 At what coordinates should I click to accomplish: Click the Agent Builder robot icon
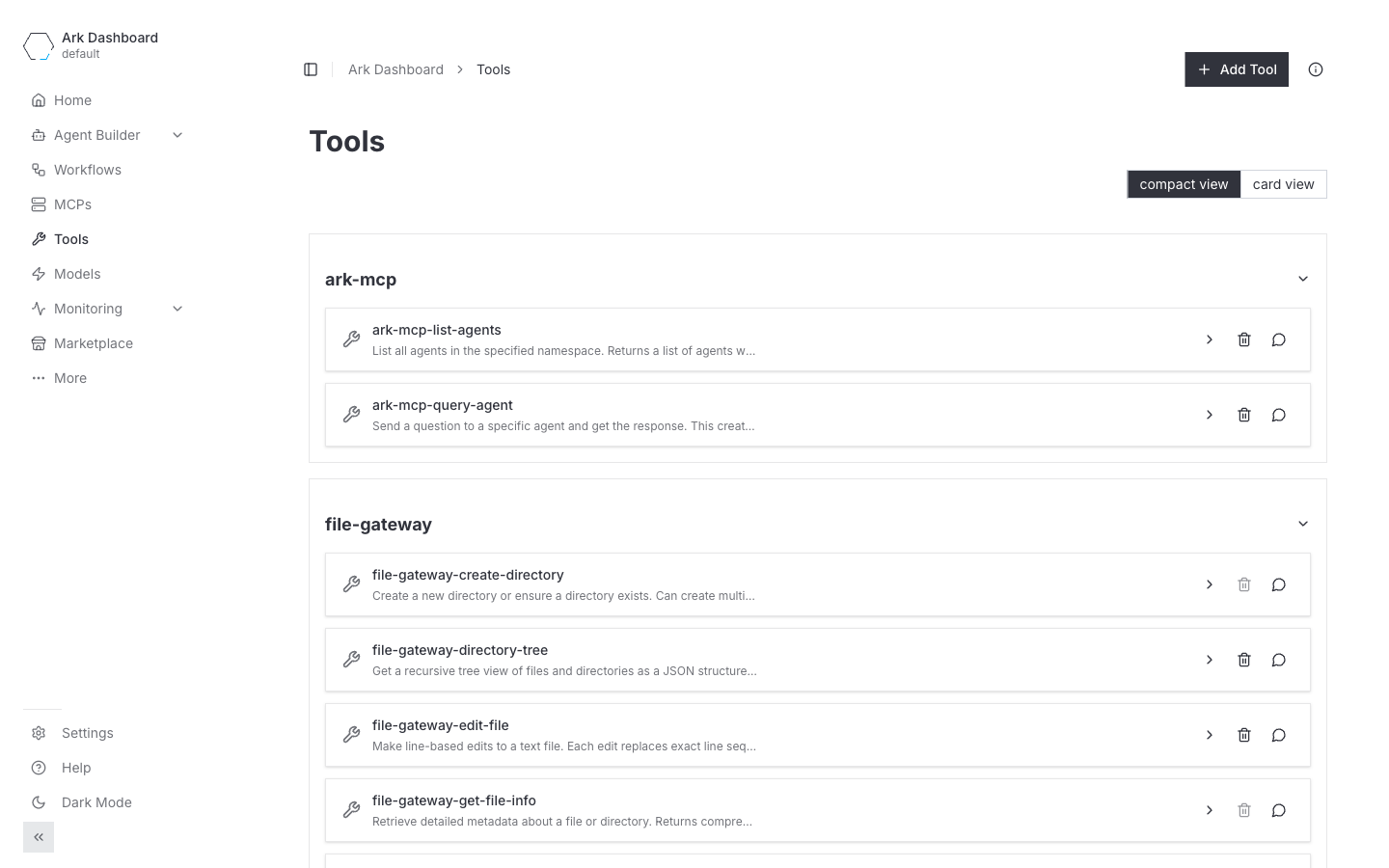click(39, 135)
